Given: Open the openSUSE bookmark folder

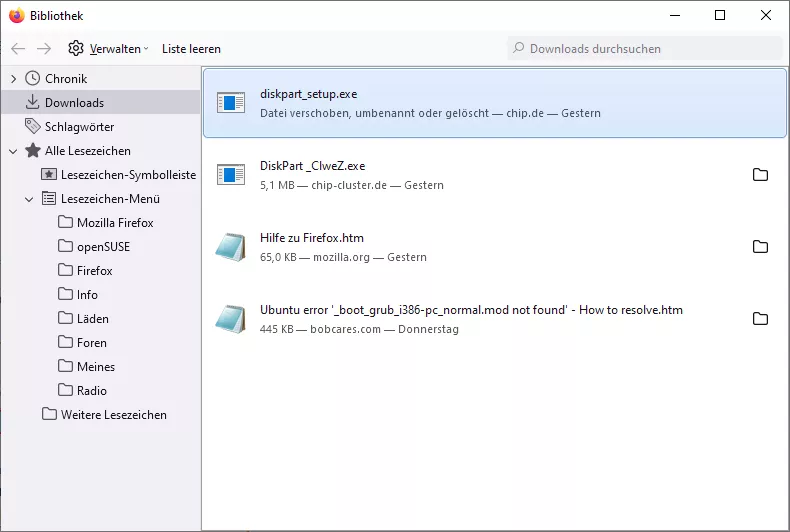Looking at the screenshot, I should (103, 247).
